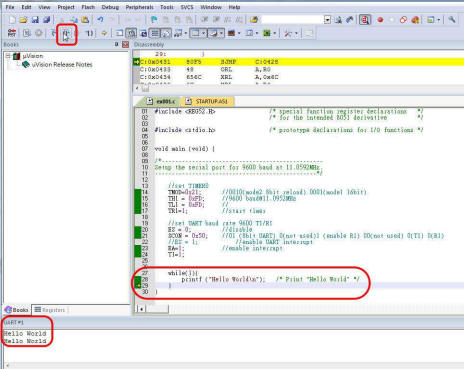Open the File menu

tap(10, 7)
